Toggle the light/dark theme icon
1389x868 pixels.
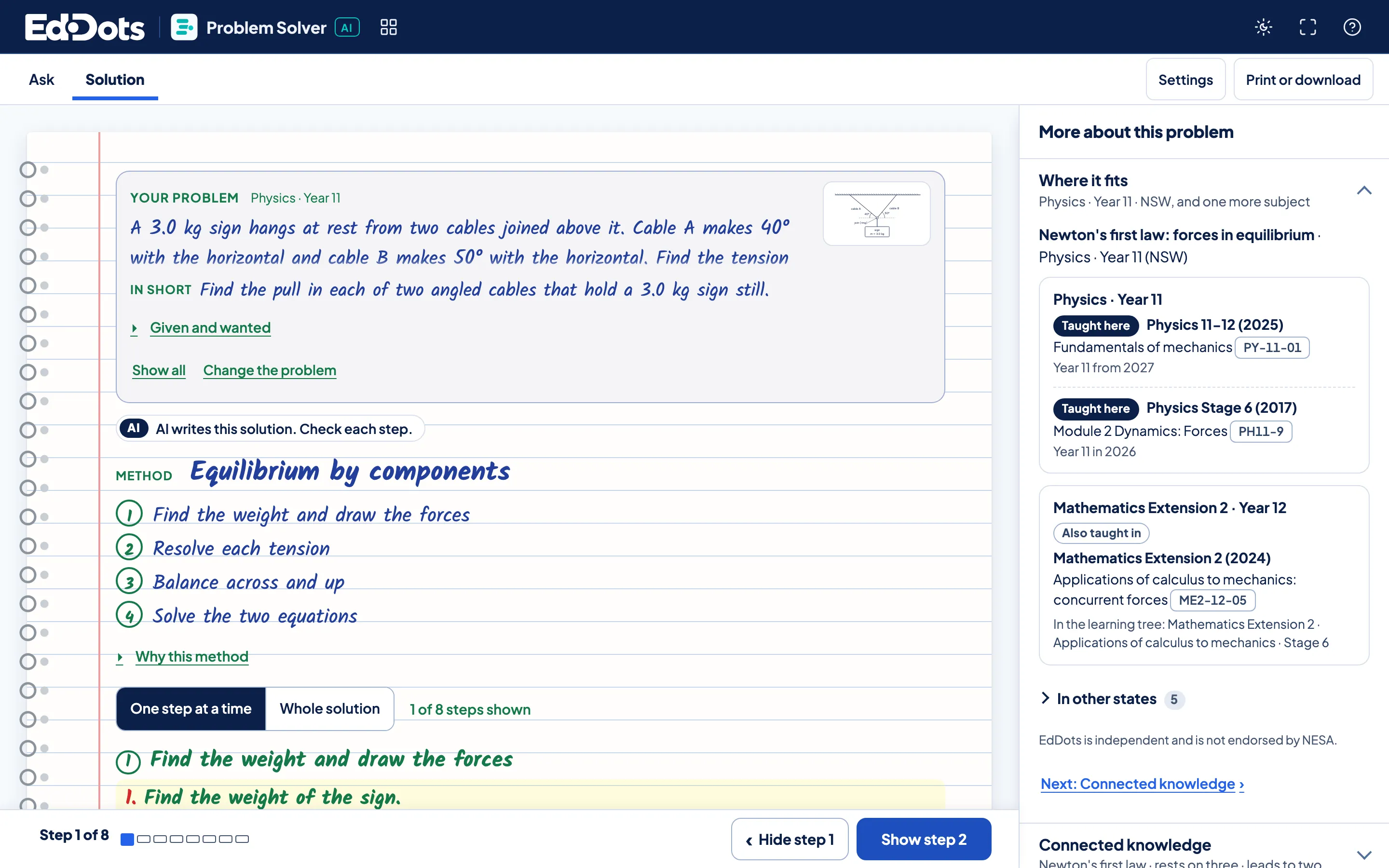tap(1263, 27)
